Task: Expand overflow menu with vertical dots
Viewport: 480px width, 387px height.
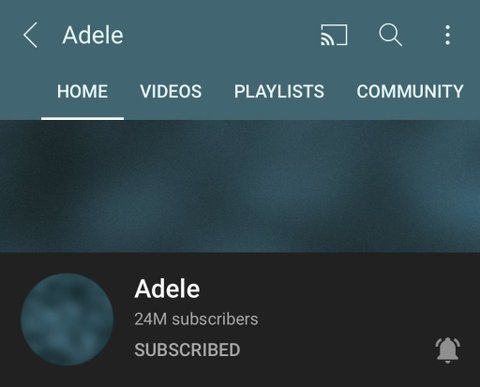Action: tap(448, 35)
